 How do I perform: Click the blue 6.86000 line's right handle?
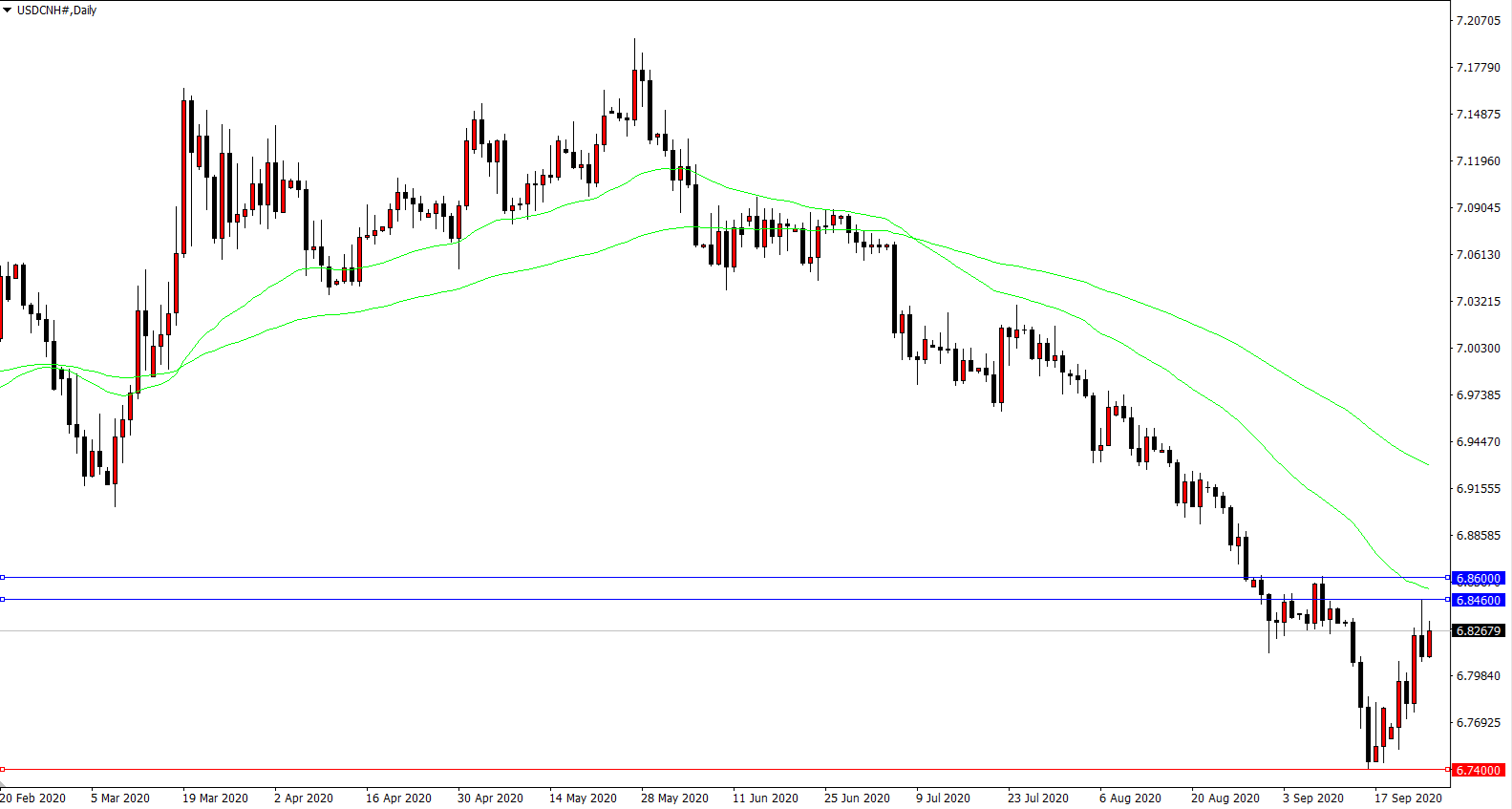click(x=1447, y=578)
